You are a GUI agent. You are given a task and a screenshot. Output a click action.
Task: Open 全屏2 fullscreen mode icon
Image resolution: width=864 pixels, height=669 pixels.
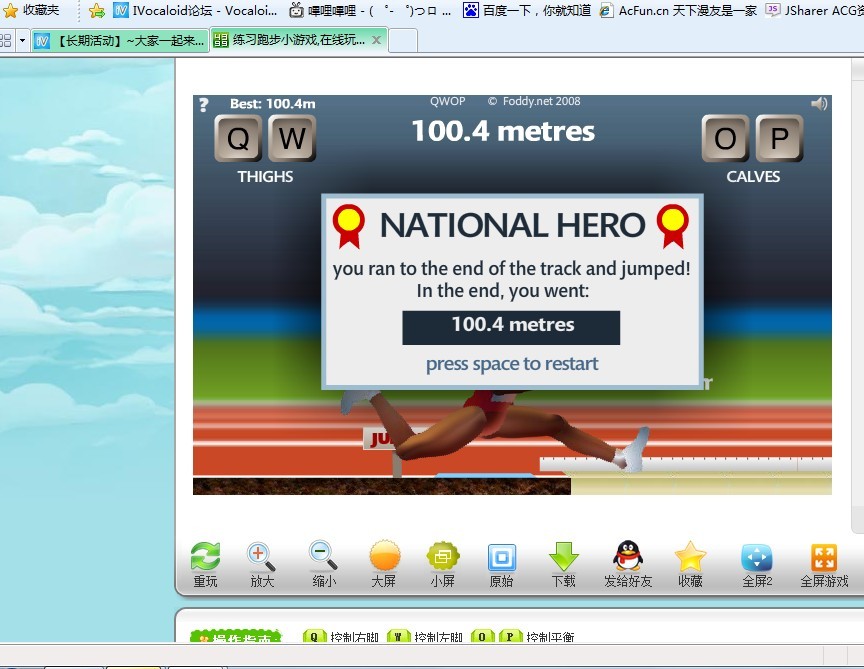[757, 557]
